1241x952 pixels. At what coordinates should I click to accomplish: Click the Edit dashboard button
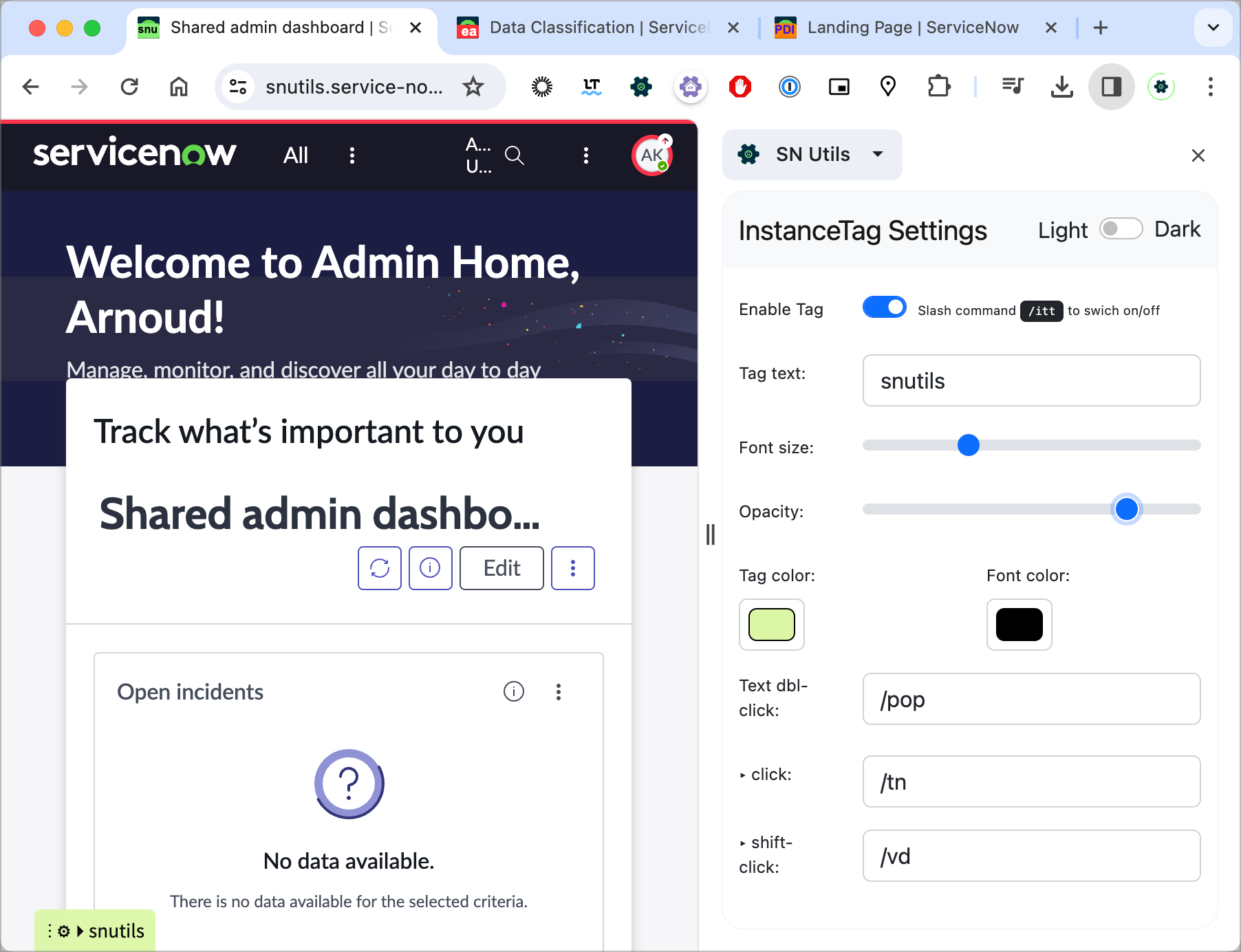tap(501, 568)
